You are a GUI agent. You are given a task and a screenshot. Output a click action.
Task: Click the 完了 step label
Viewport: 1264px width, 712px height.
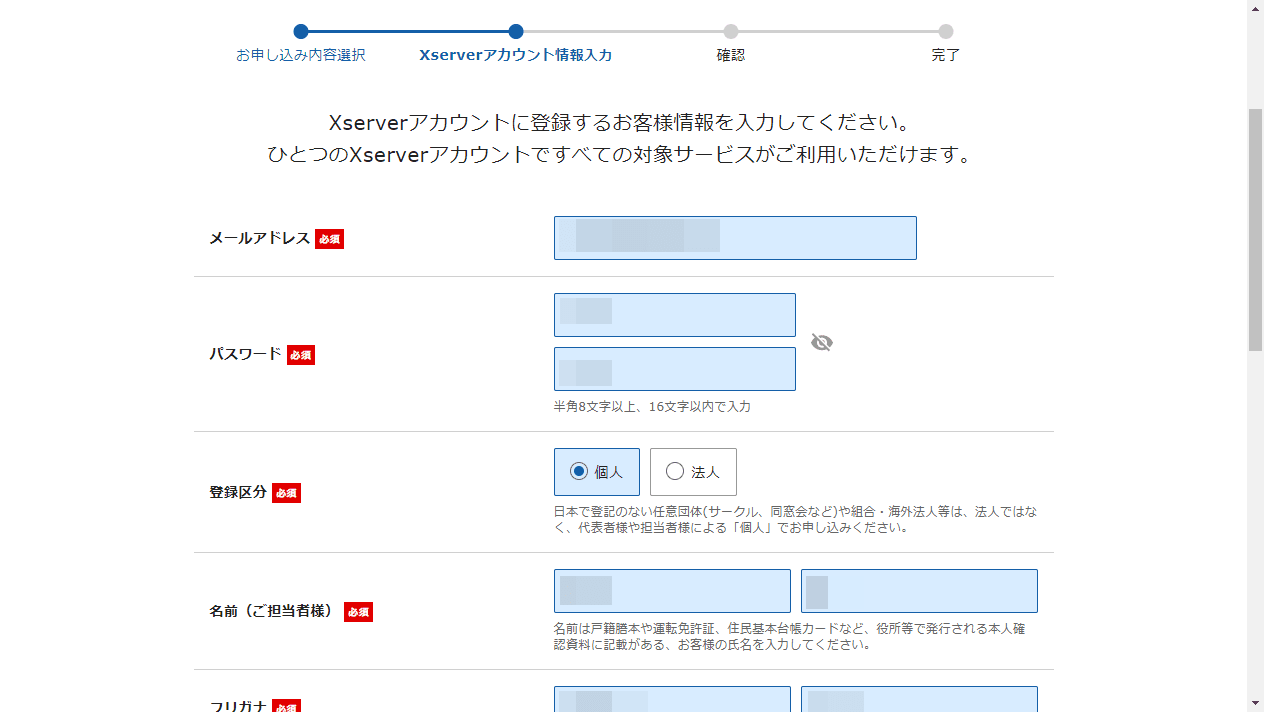click(946, 55)
